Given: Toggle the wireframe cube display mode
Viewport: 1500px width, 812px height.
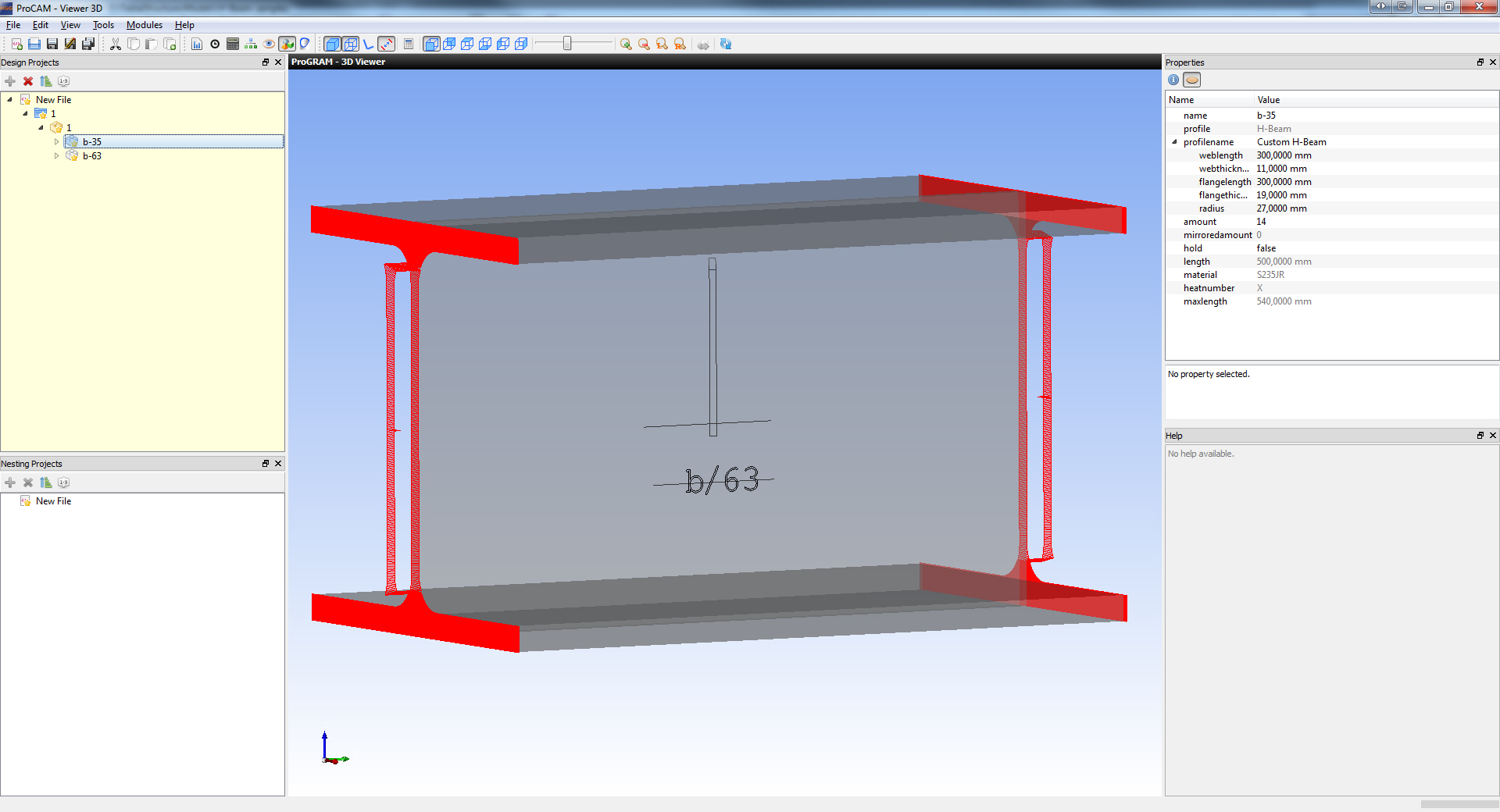Looking at the screenshot, I should click(x=351, y=45).
